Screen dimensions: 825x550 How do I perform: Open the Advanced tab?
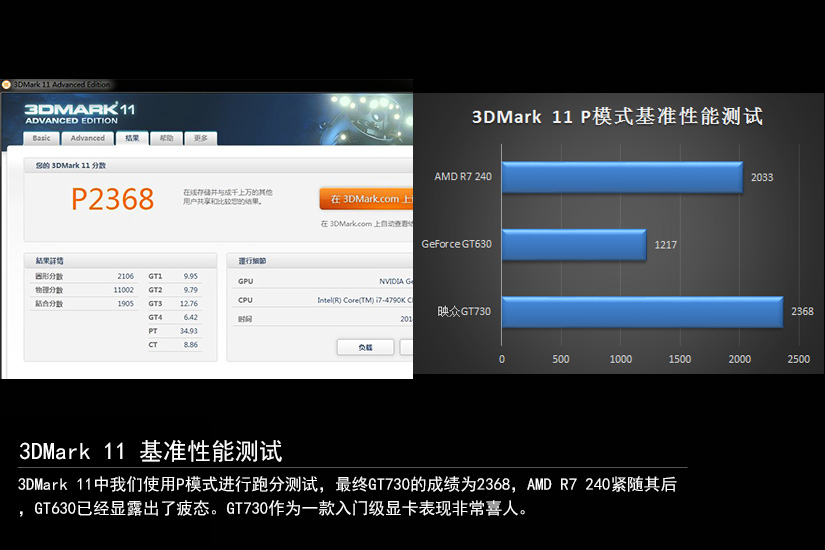click(x=87, y=138)
